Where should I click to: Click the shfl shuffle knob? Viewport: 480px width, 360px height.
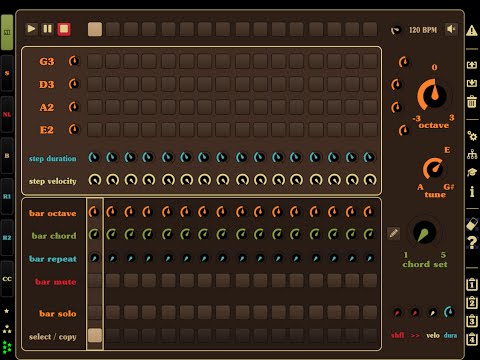coord(397,313)
